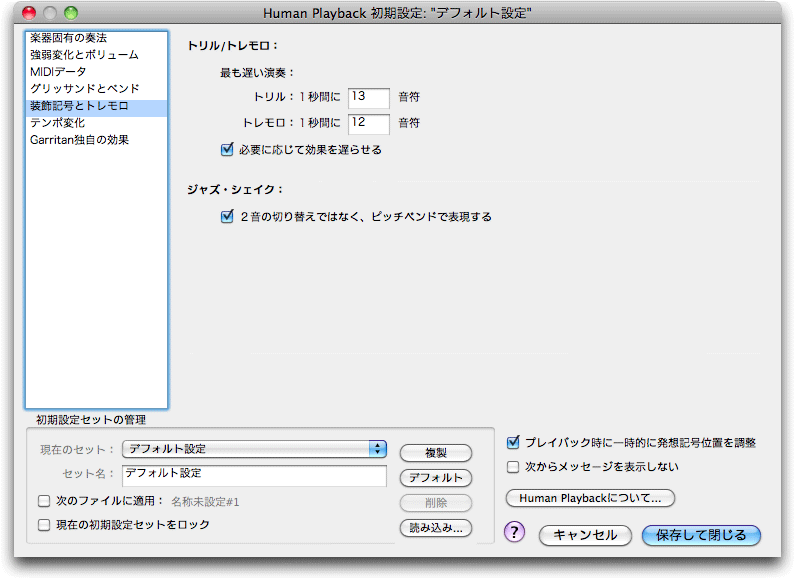Click the 複製 button
Image resolution: width=795 pixels, height=580 pixels.
pyautogui.click(x=436, y=453)
